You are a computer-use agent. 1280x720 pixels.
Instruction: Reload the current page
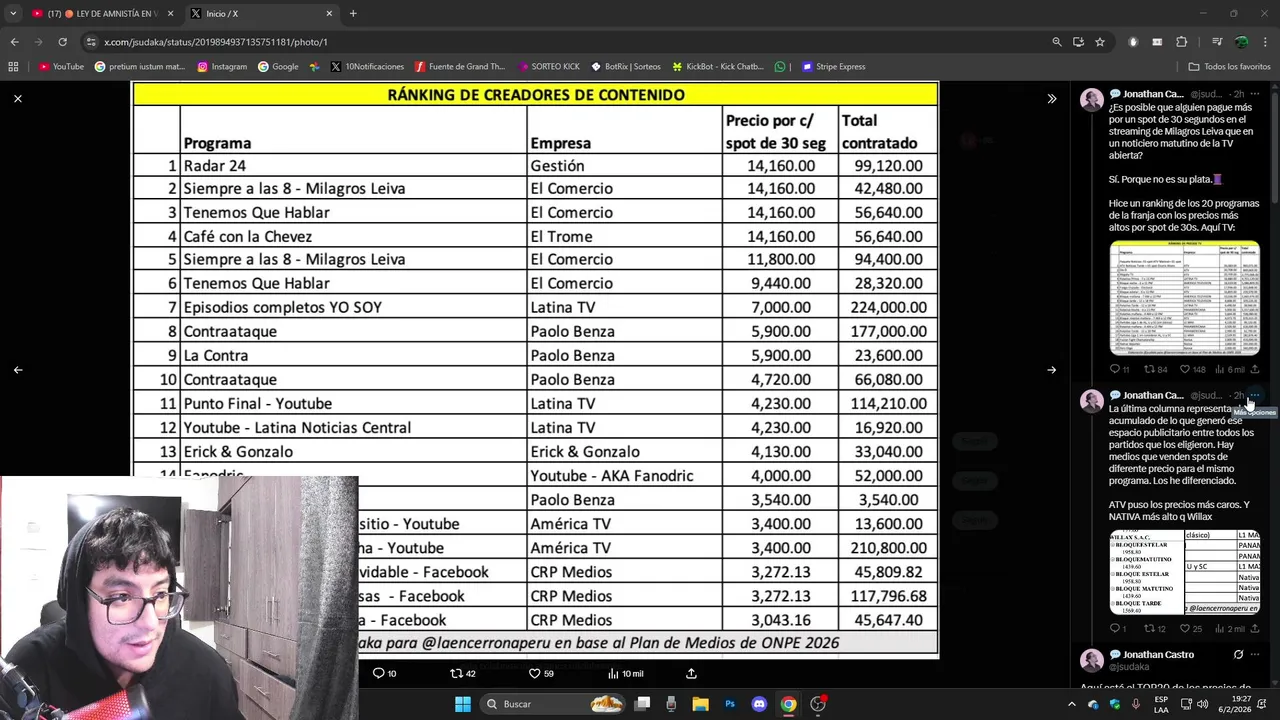pos(62,42)
